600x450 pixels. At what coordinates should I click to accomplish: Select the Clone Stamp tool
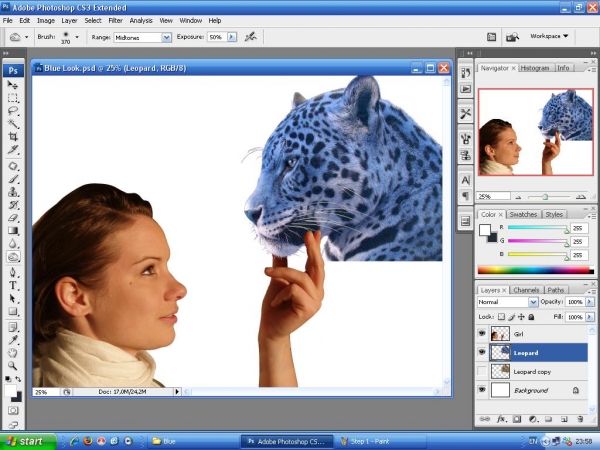13,192
